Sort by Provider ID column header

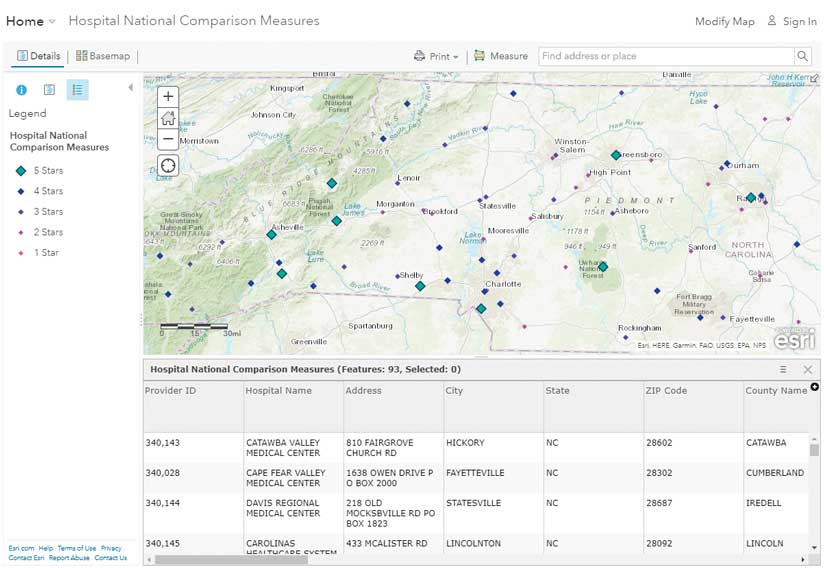(193, 407)
